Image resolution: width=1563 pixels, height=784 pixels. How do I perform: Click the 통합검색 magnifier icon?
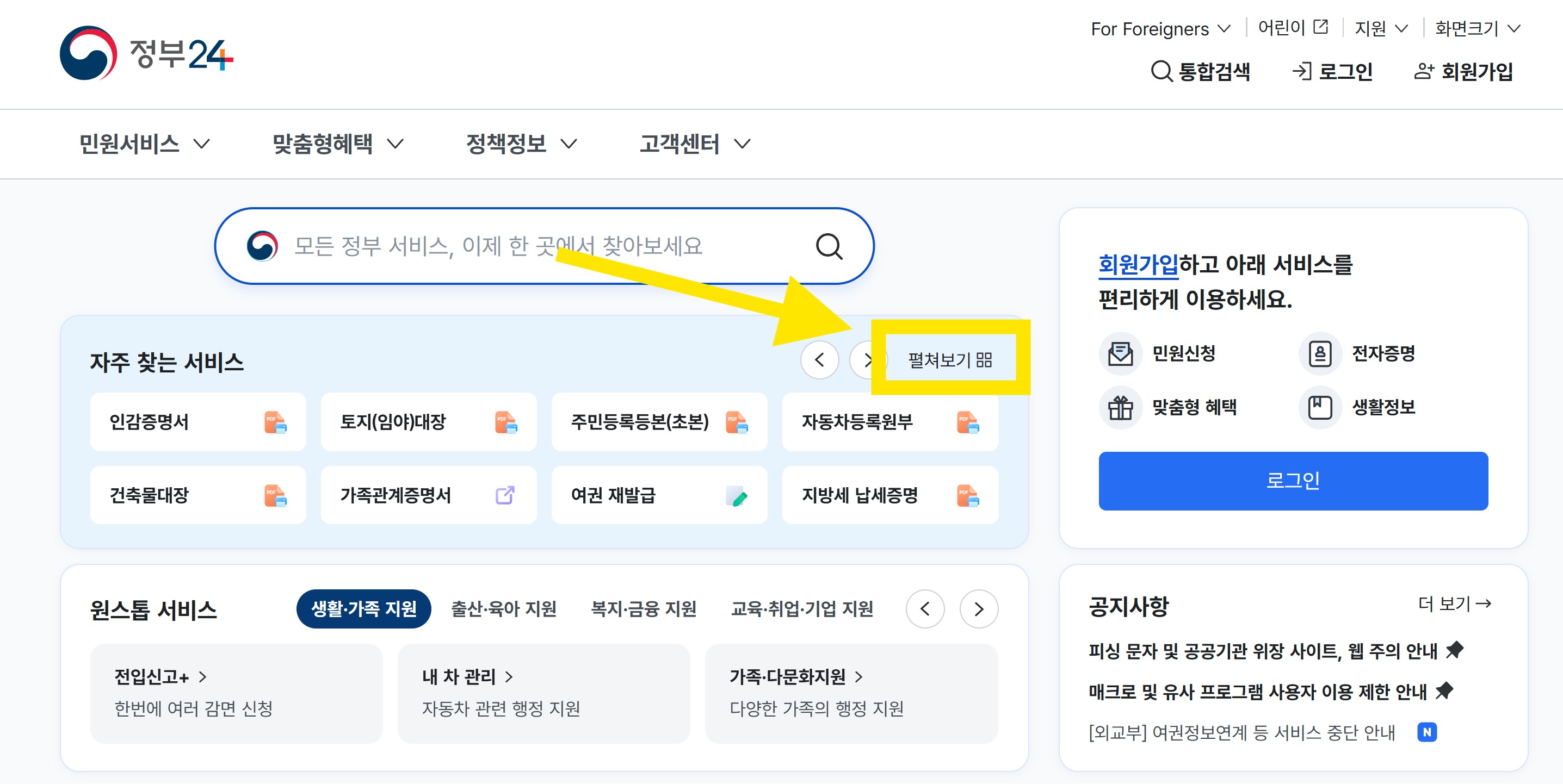tap(1161, 72)
